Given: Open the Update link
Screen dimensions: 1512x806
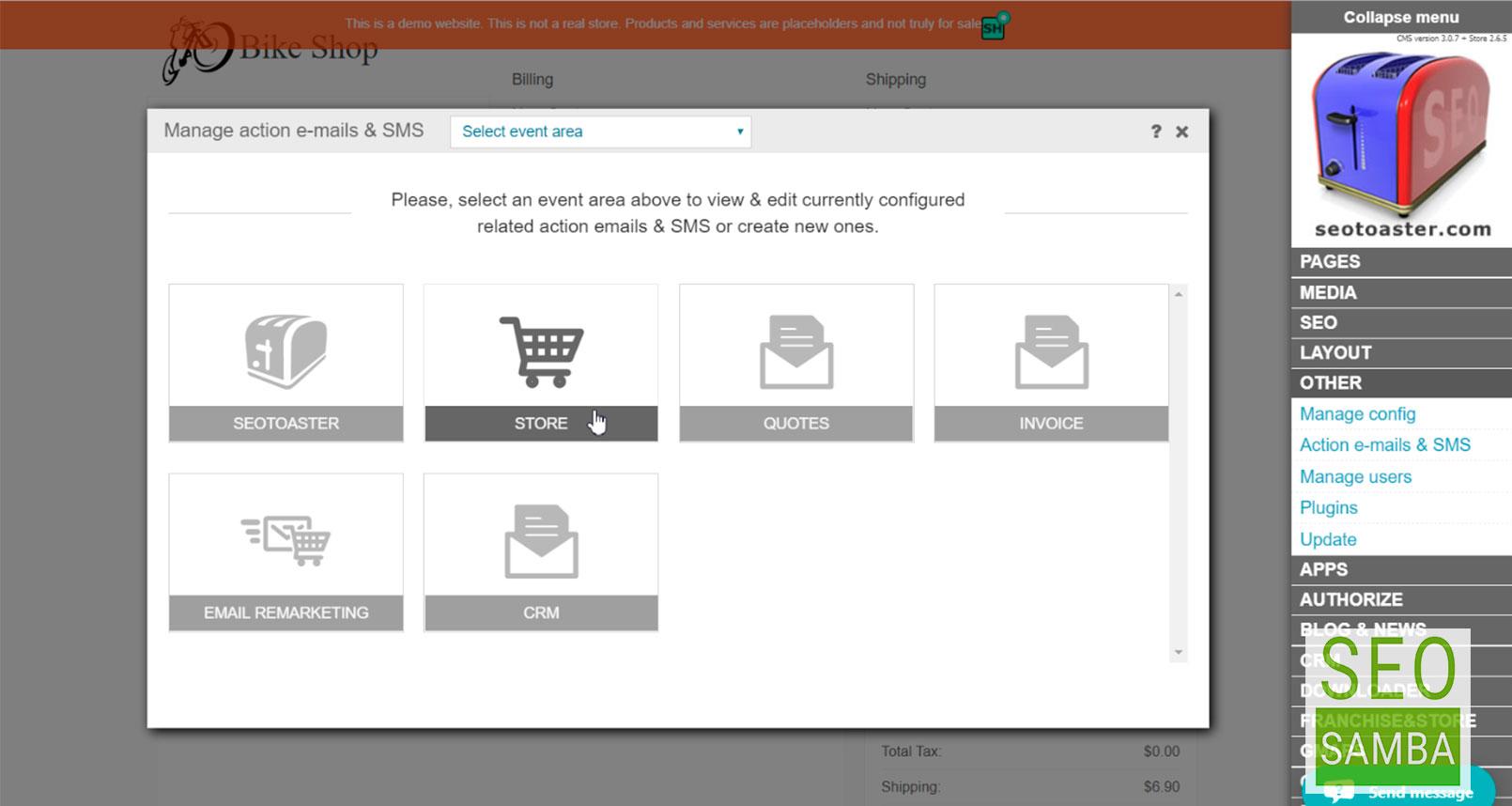Looking at the screenshot, I should (x=1328, y=540).
